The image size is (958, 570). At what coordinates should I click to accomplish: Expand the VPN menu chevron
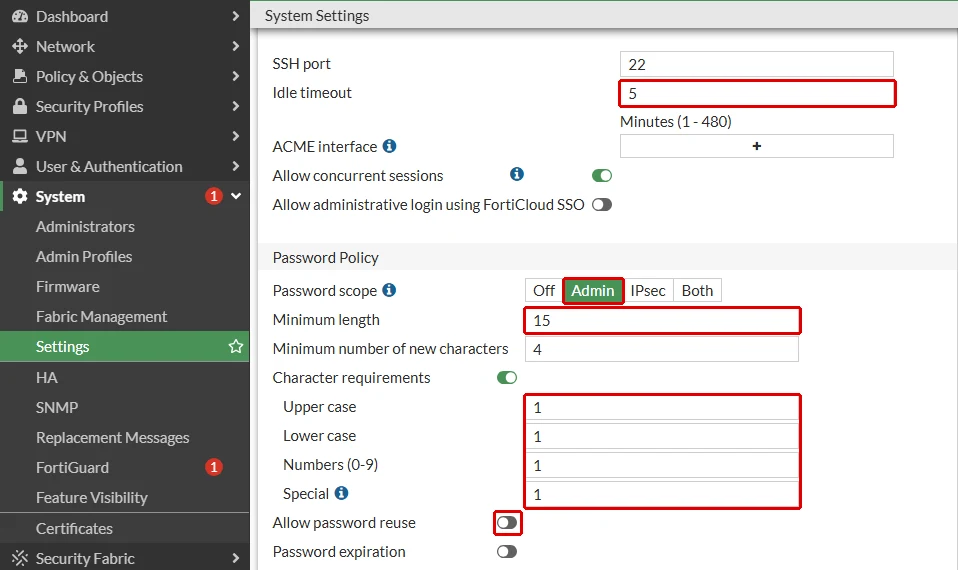236,136
